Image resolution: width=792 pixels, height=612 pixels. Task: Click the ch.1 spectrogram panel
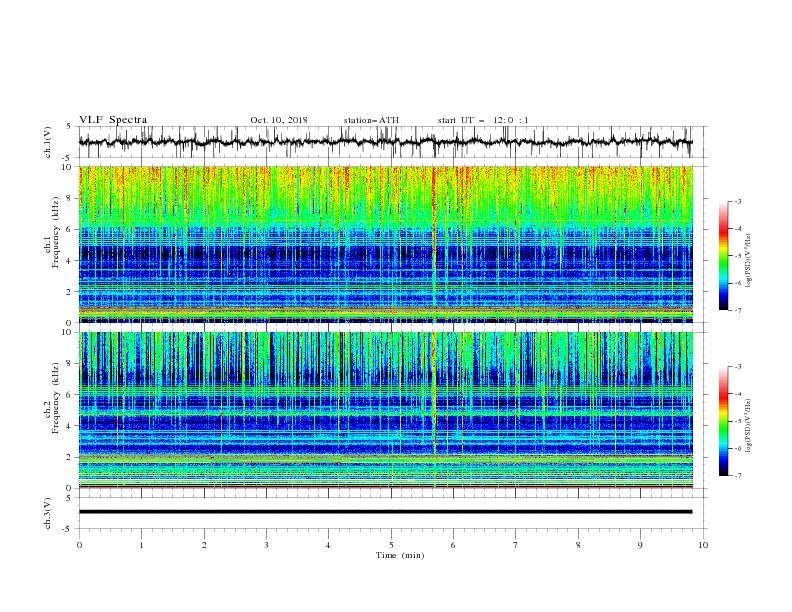pyautogui.click(x=386, y=244)
